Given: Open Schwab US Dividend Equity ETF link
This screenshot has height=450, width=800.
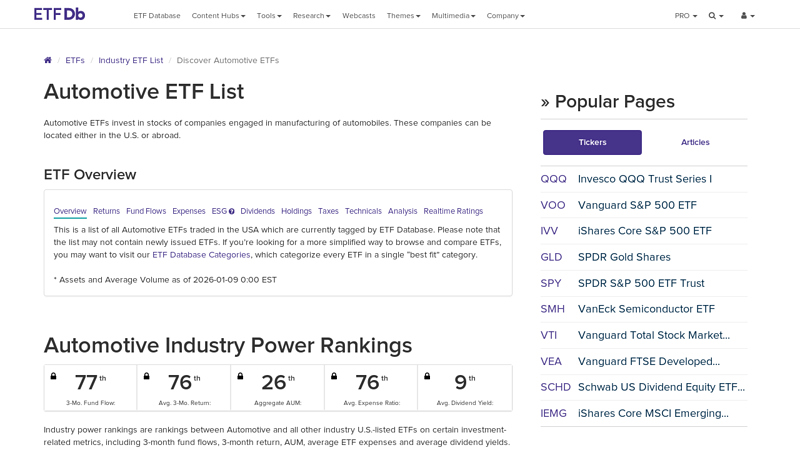Looking at the screenshot, I should 661,387.
